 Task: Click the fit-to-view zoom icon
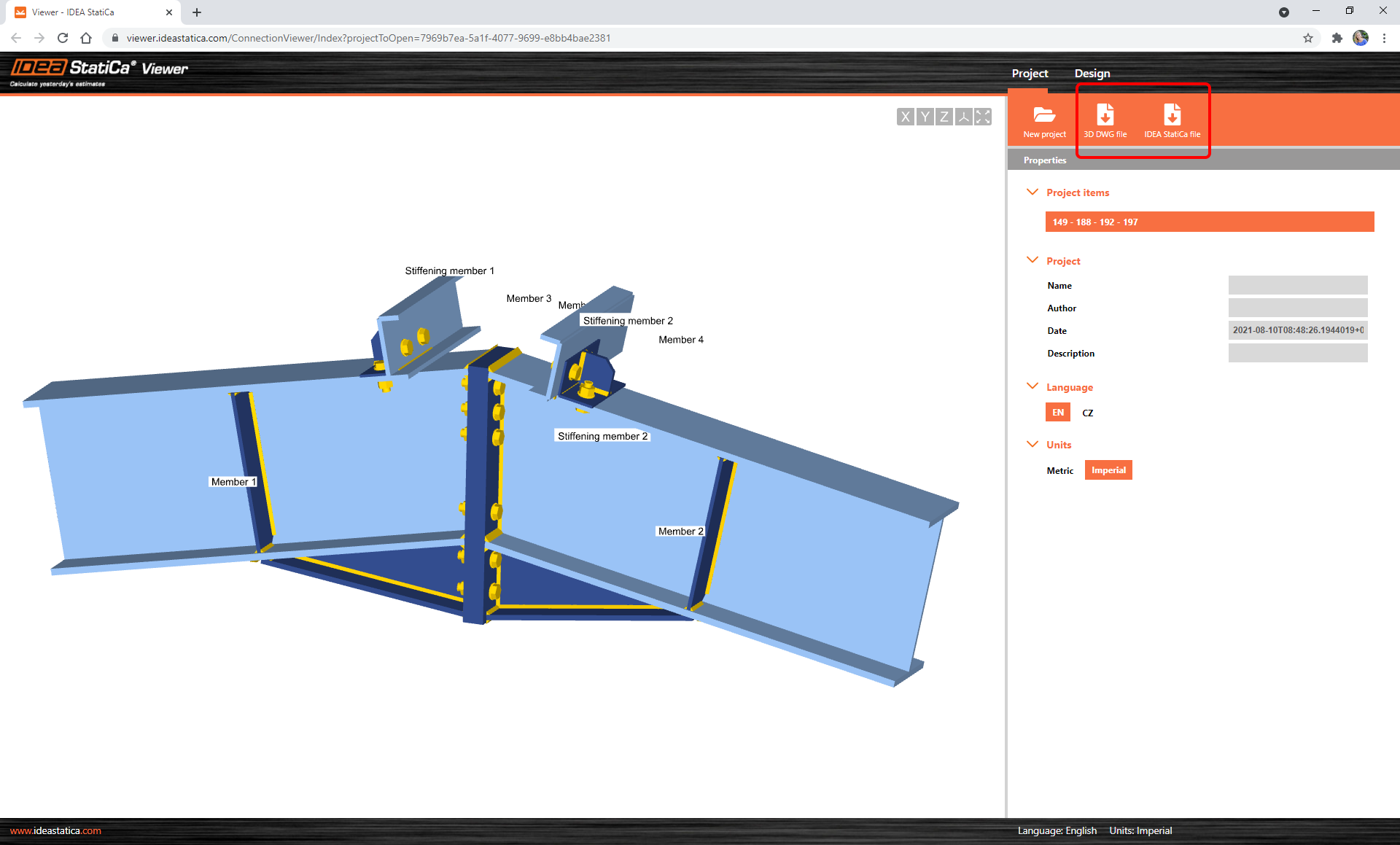click(x=982, y=116)
